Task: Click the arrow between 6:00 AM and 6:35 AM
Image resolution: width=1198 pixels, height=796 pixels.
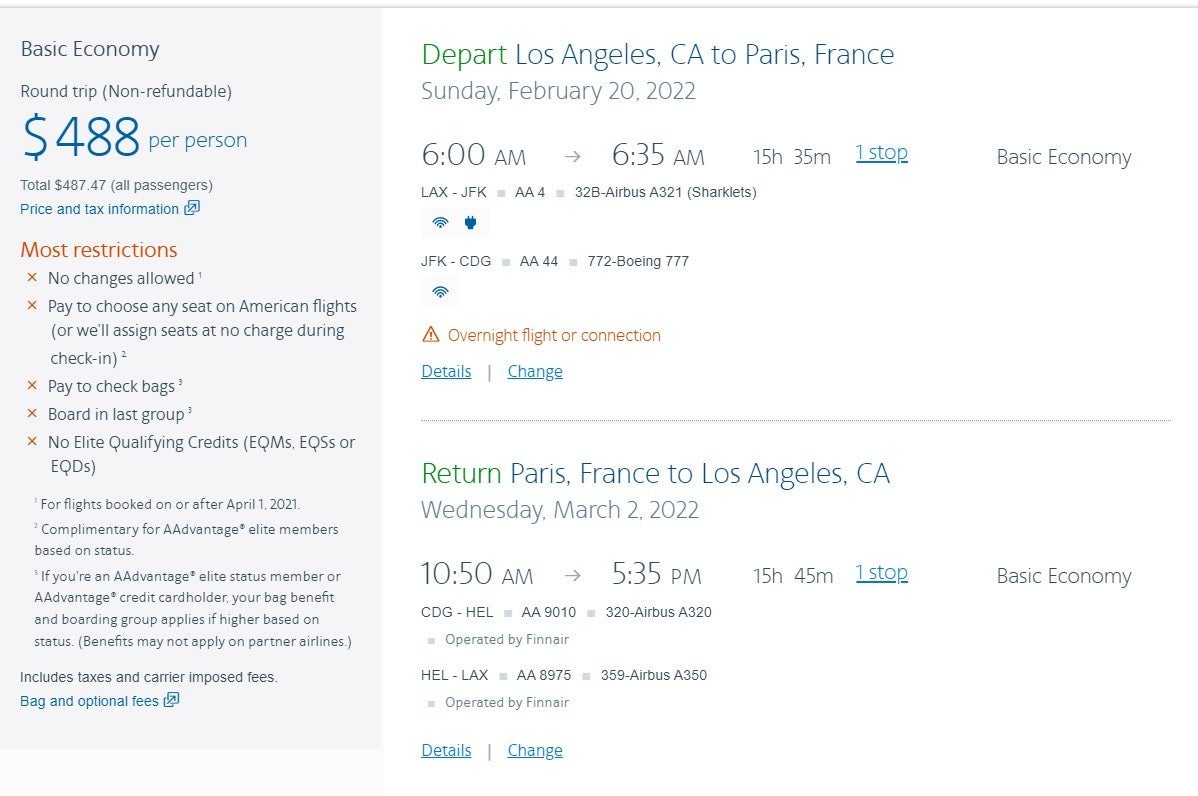Action: tap(572, 157)
